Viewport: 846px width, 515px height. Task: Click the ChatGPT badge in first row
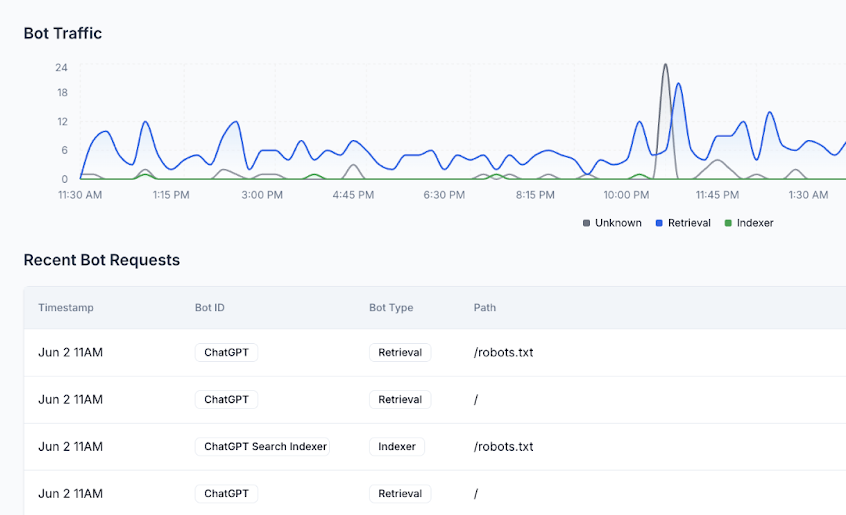226,352
